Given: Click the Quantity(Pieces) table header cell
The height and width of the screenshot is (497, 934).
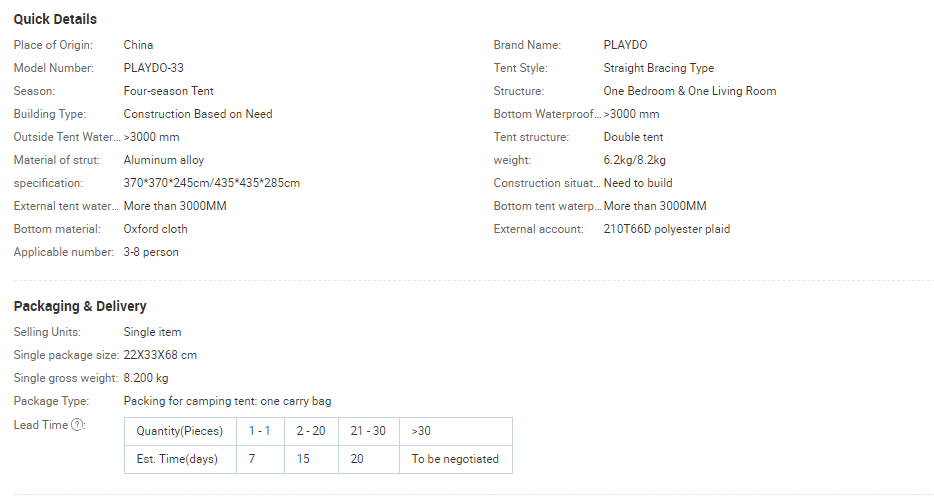Looking at the screenshot, I should (x=180, y=431).
